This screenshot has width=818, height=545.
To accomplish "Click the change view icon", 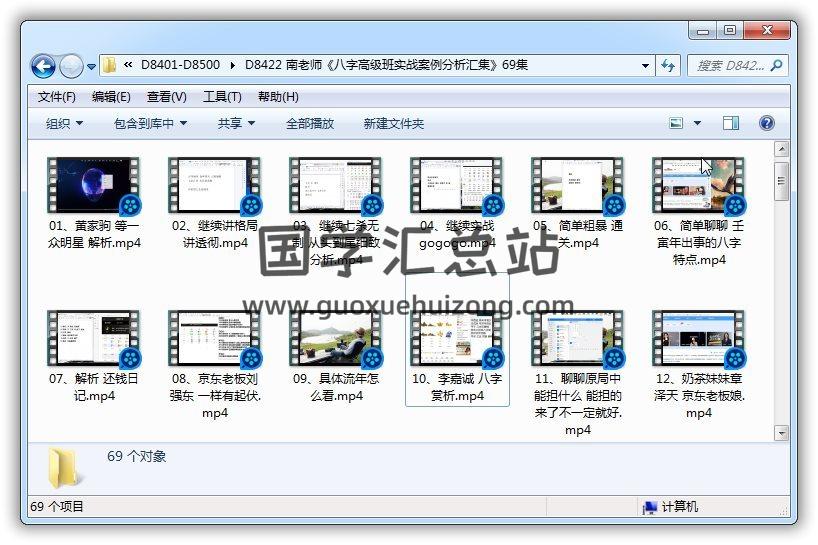I will tap(676, 124).
